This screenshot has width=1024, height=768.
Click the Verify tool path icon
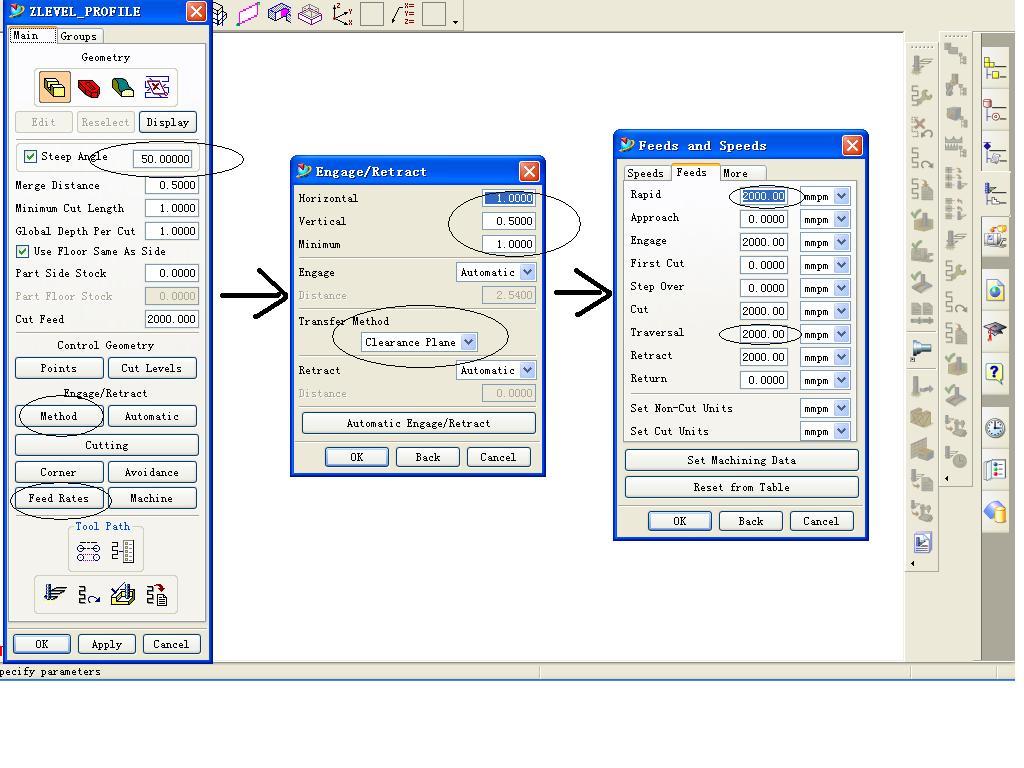(x=123, y=594)
